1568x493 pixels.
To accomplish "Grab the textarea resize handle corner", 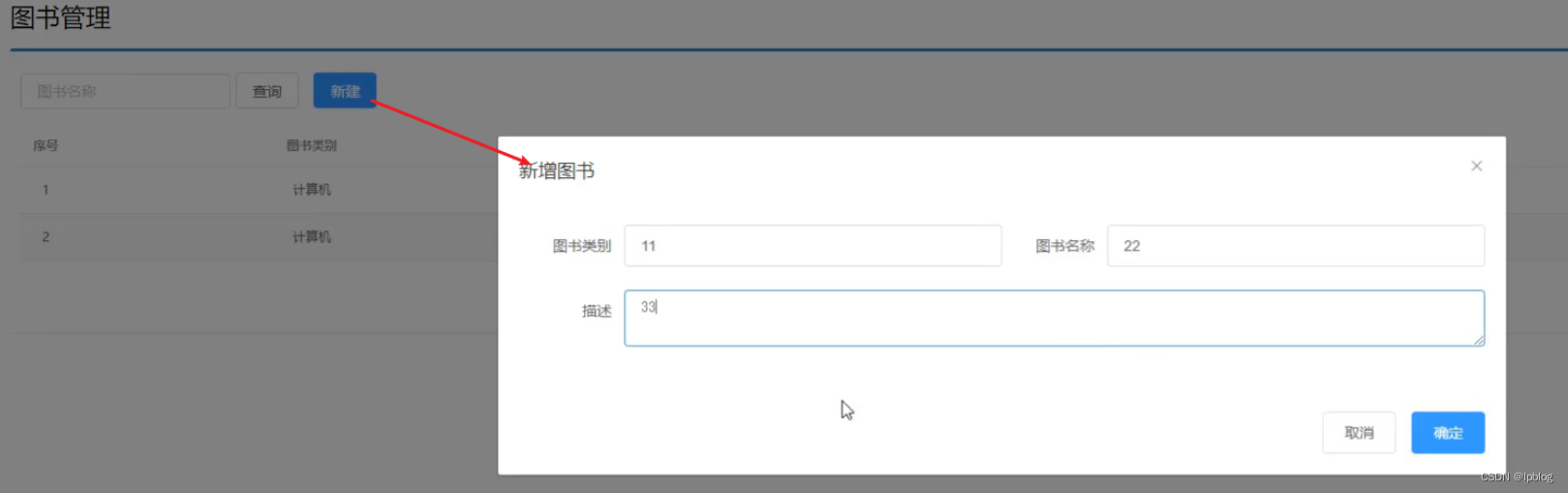I will 1479,340.
